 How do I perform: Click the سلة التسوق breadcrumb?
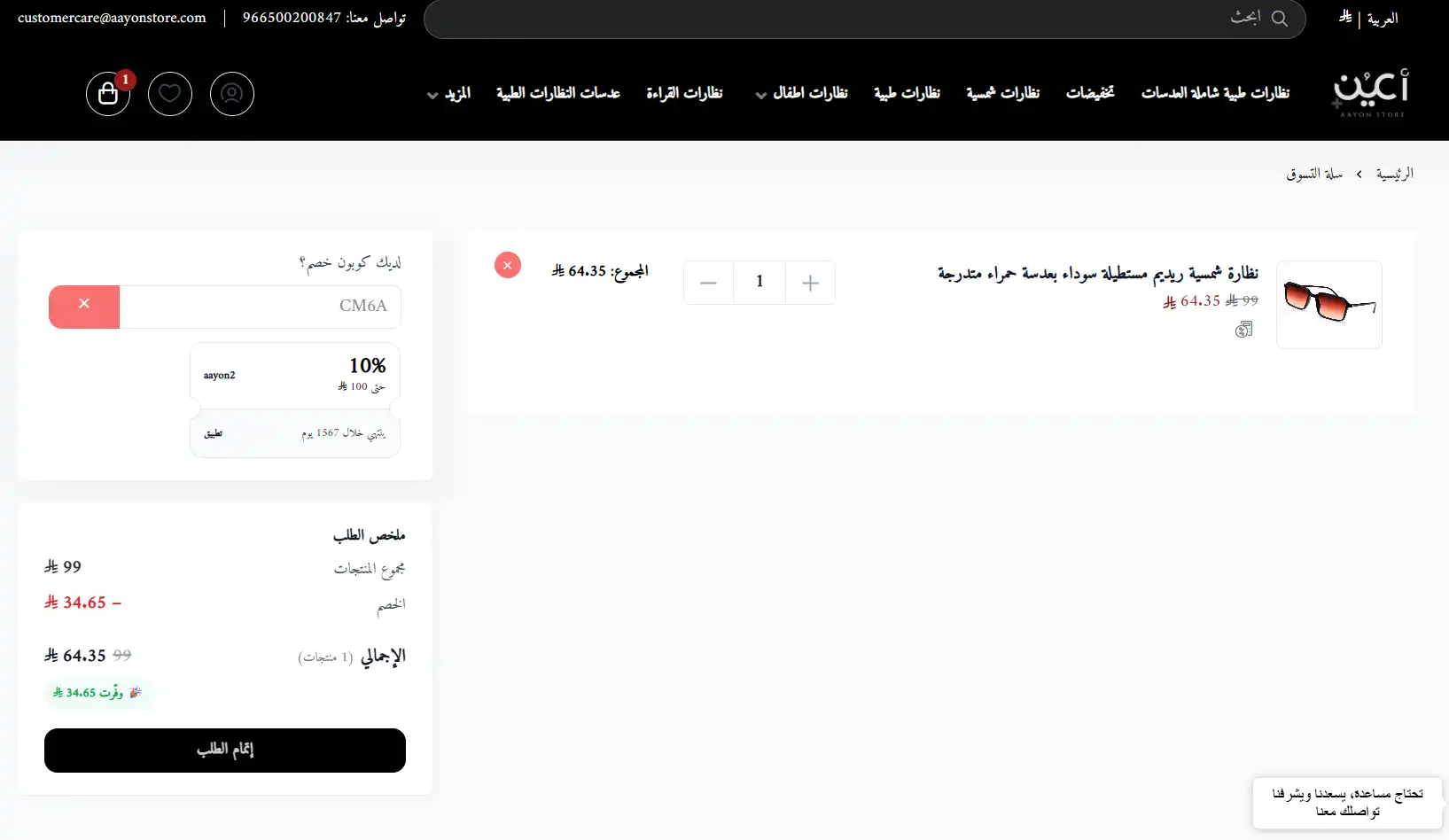click(1314, 174)
